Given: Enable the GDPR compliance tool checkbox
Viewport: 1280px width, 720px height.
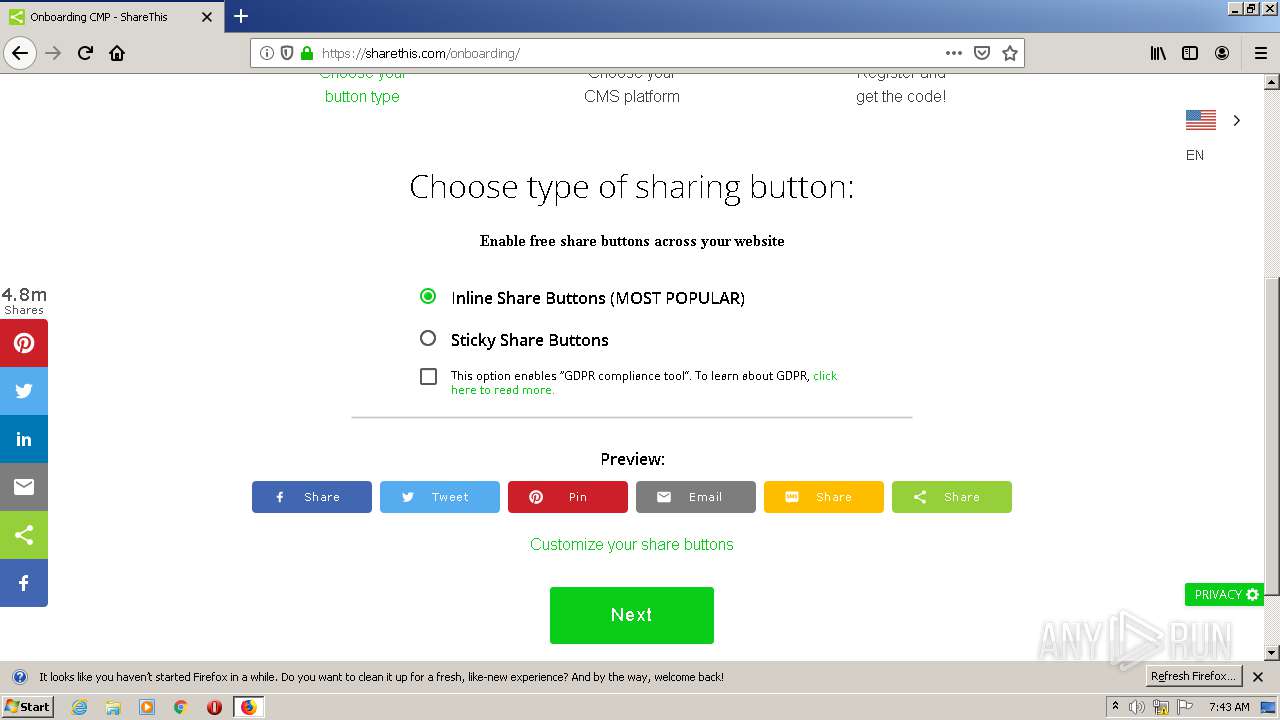Looking at the screenshot, I should tap(429, 376).
